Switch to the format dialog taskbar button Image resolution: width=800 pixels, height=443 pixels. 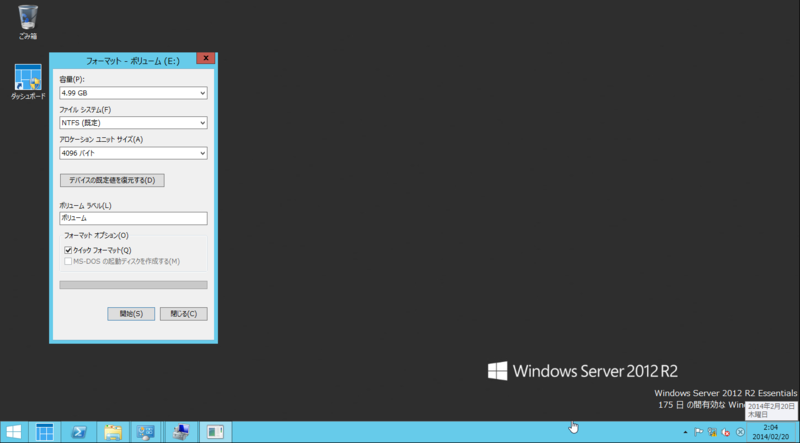[215, 432]
